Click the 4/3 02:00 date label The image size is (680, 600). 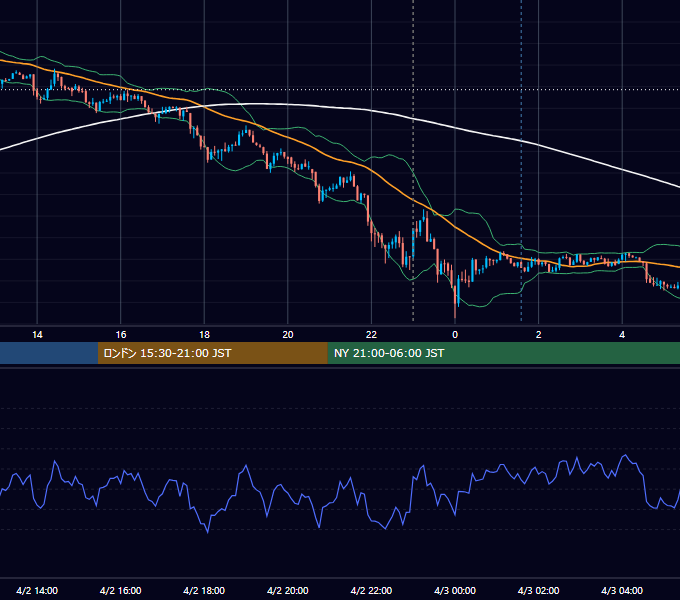pos(539,590)
